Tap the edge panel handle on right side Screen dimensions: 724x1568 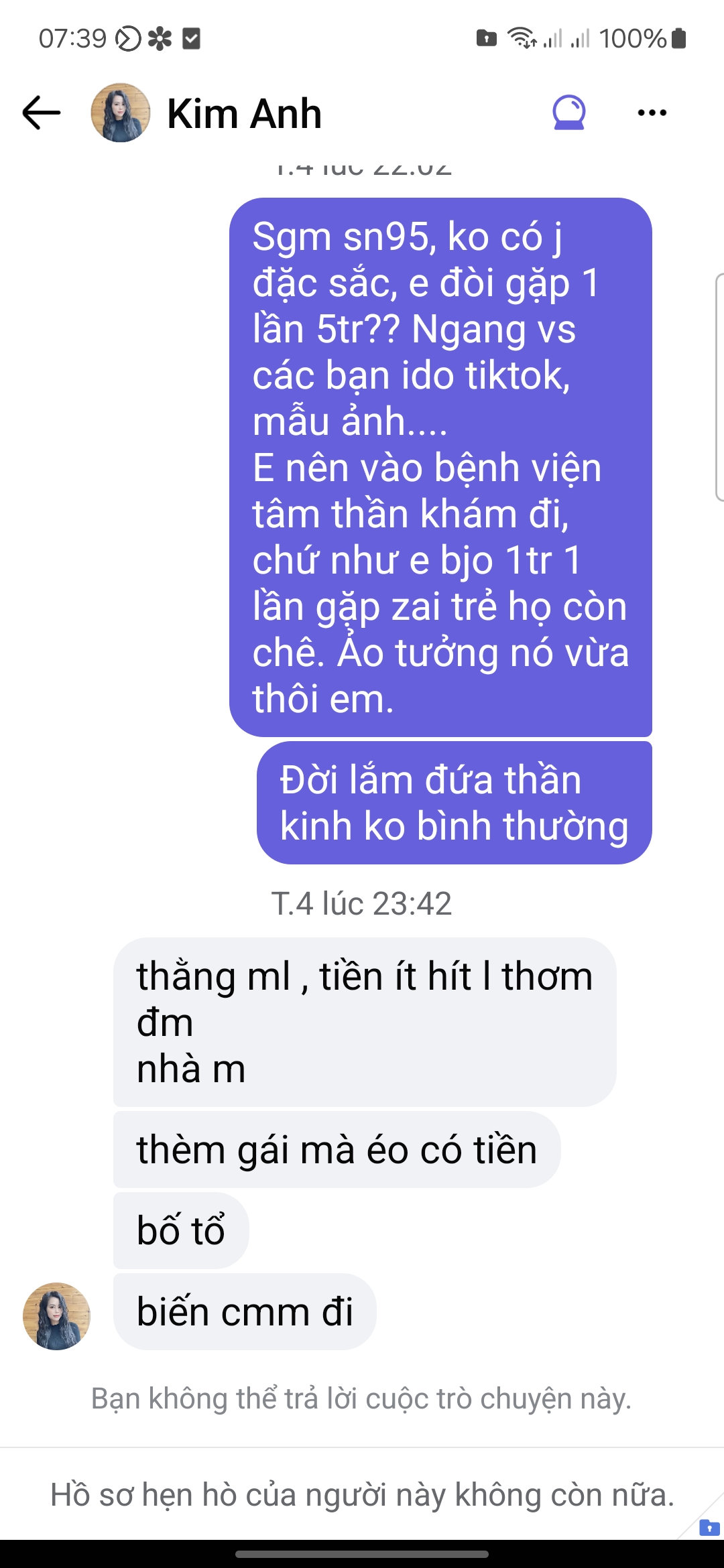719,387
